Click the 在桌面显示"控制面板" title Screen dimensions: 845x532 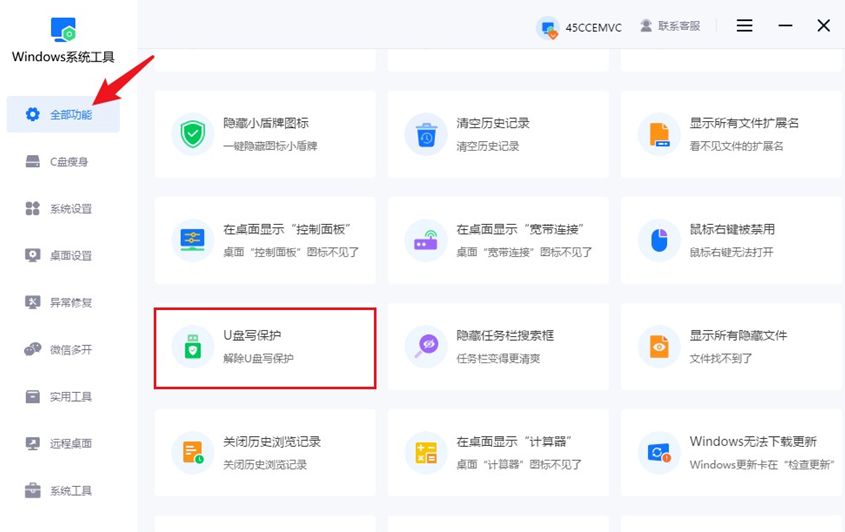(x=287, y=229)
